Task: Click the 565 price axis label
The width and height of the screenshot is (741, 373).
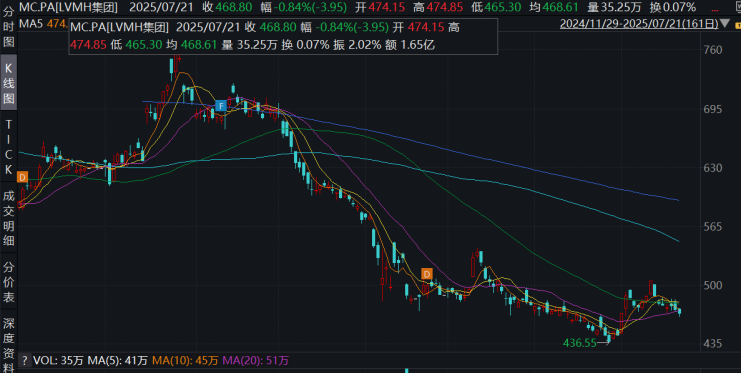Action: (x=713, y=227)
